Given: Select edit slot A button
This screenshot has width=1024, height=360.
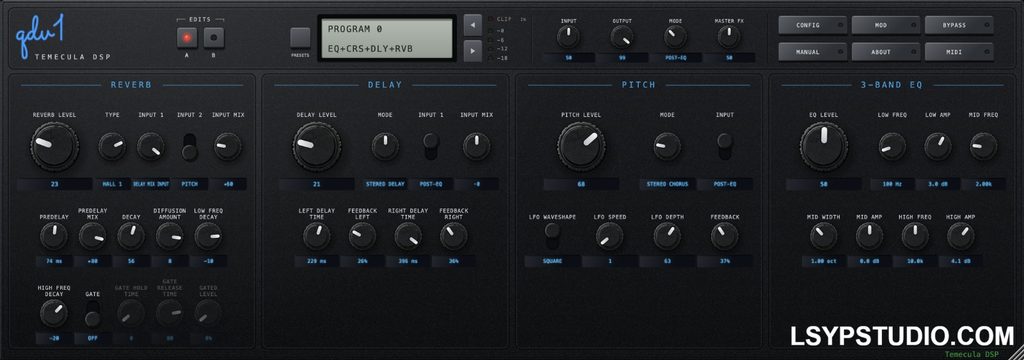Looking at the screenshot, I should pos(187,38).
